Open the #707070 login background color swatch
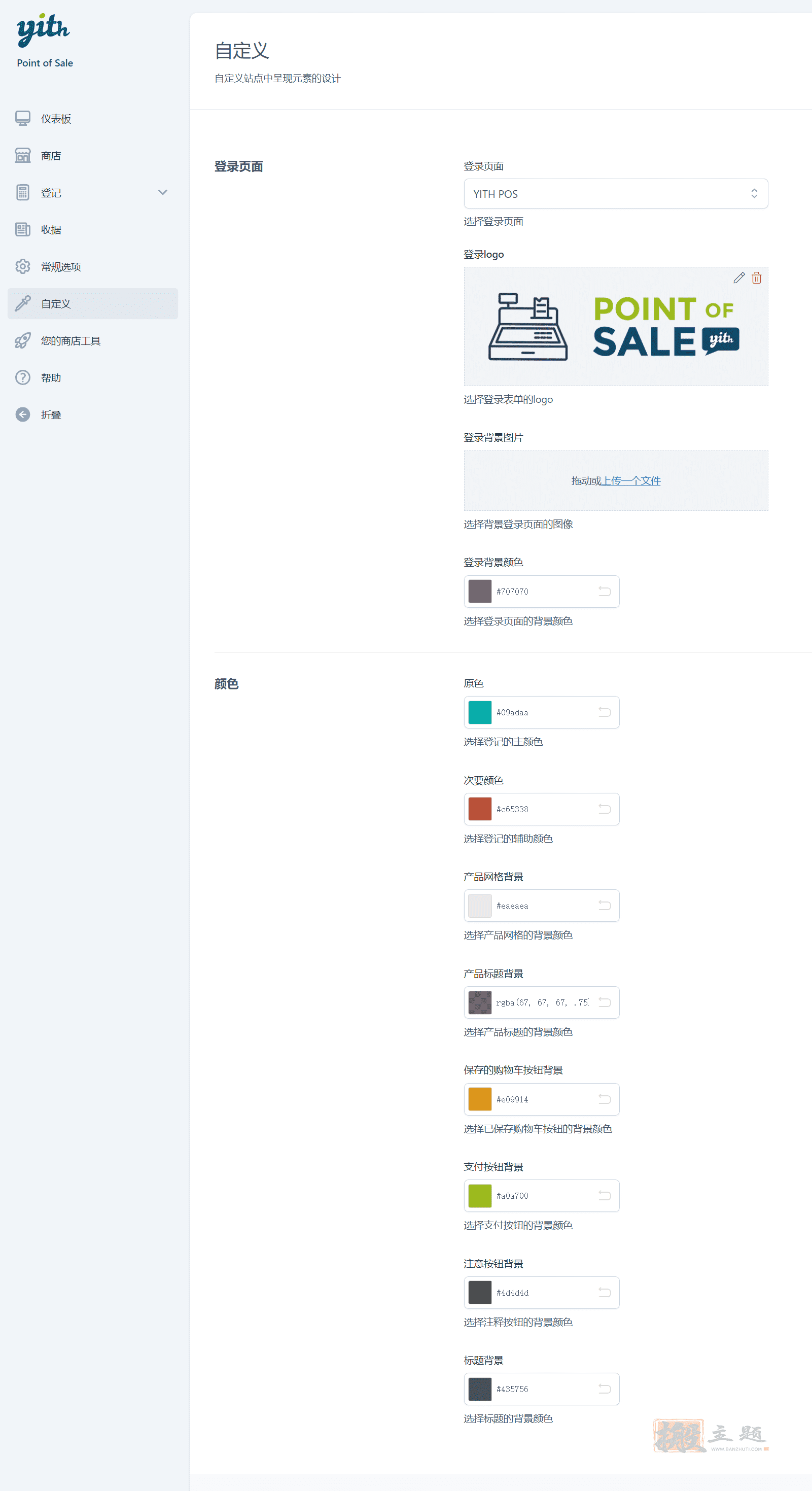 pyautogui.click(x=480, y=592)
